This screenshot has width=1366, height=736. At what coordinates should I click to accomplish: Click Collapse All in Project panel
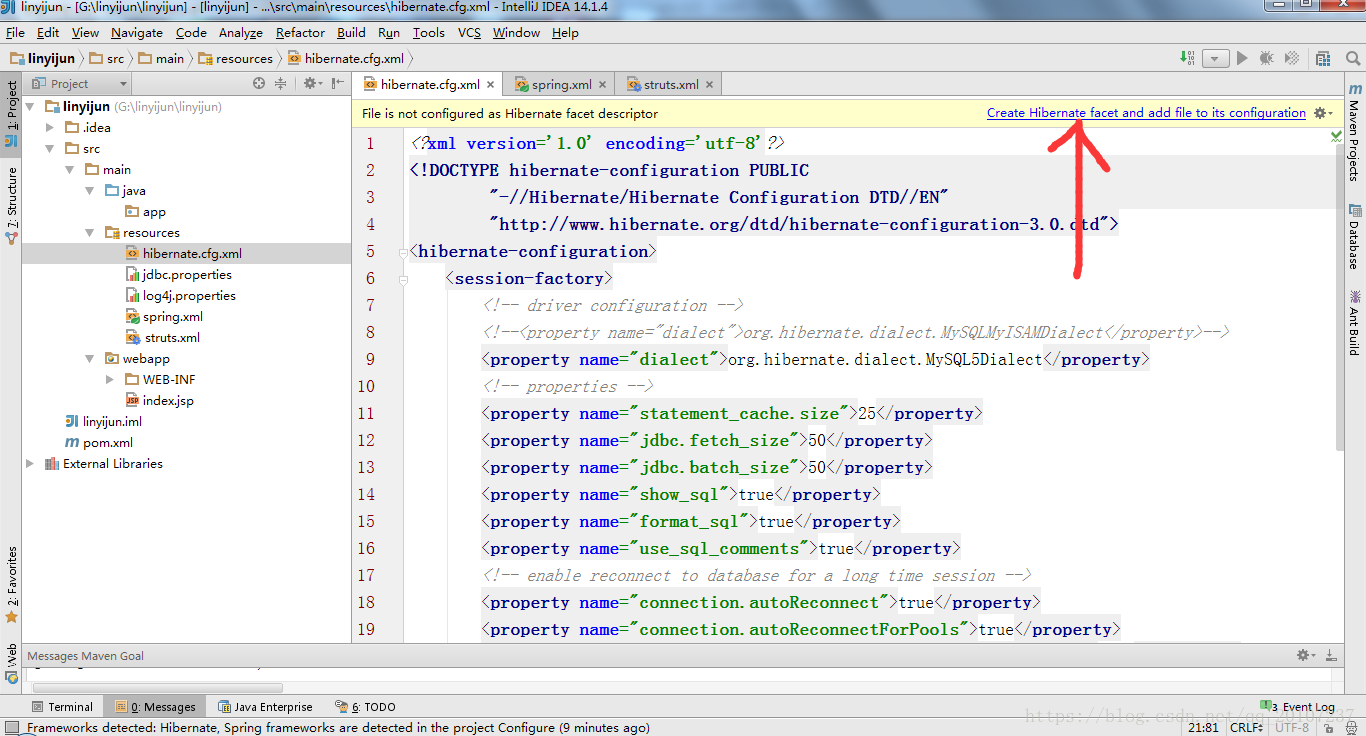tap(281, 84)
